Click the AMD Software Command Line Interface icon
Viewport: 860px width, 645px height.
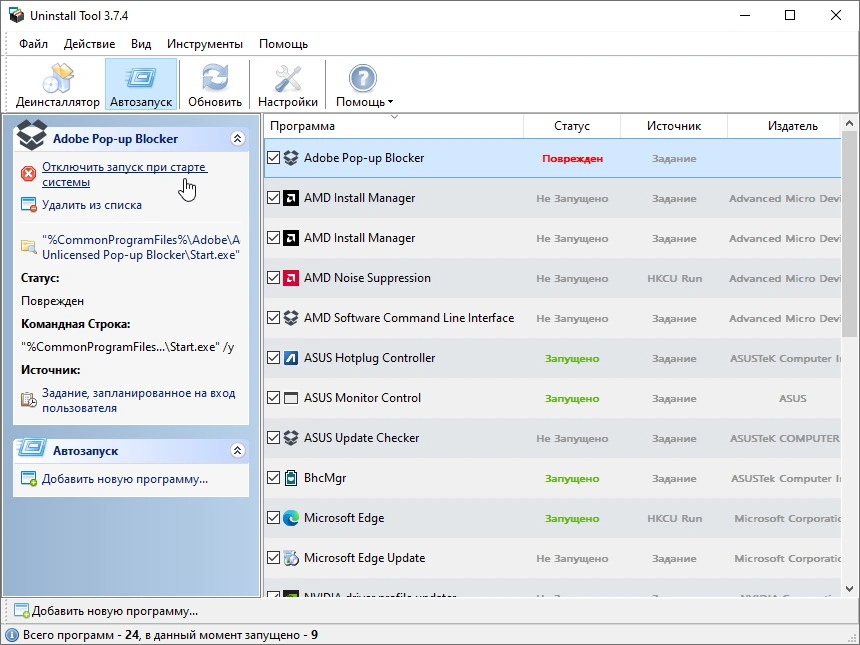click(291, 318)
